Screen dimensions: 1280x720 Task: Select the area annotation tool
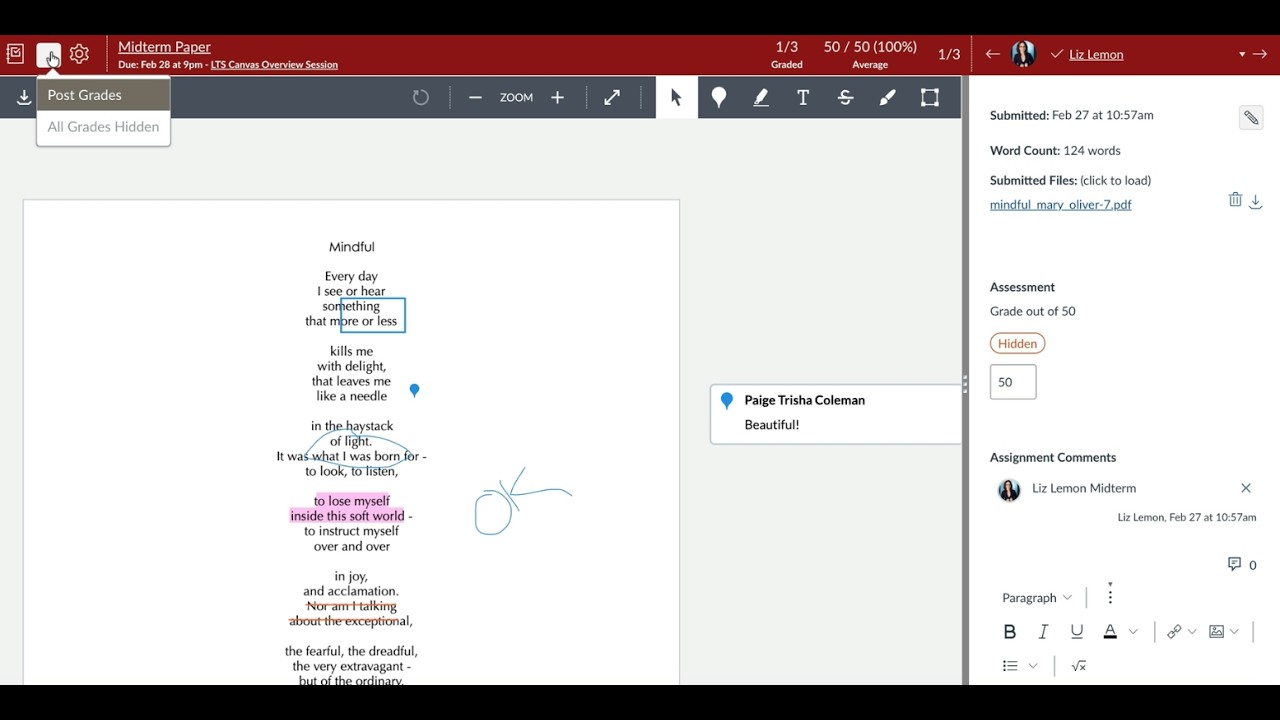[x=930, y=97]
